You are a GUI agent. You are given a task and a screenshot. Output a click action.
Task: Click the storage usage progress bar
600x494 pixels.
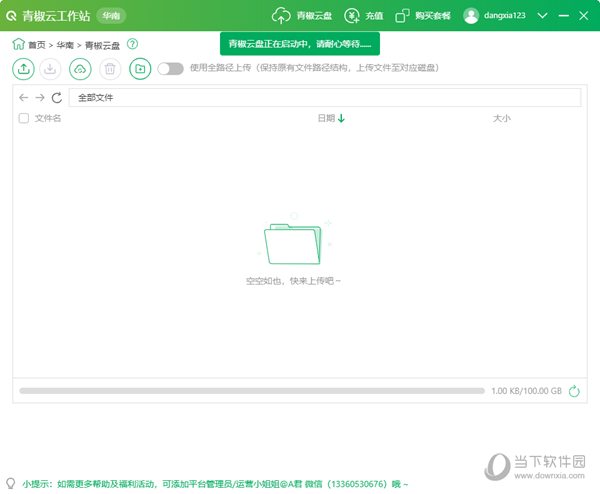pos(252,391)
